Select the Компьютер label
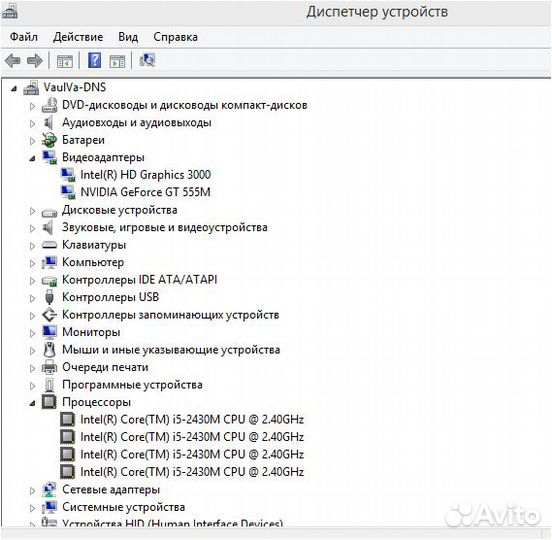552x540 pixels. 93,262
